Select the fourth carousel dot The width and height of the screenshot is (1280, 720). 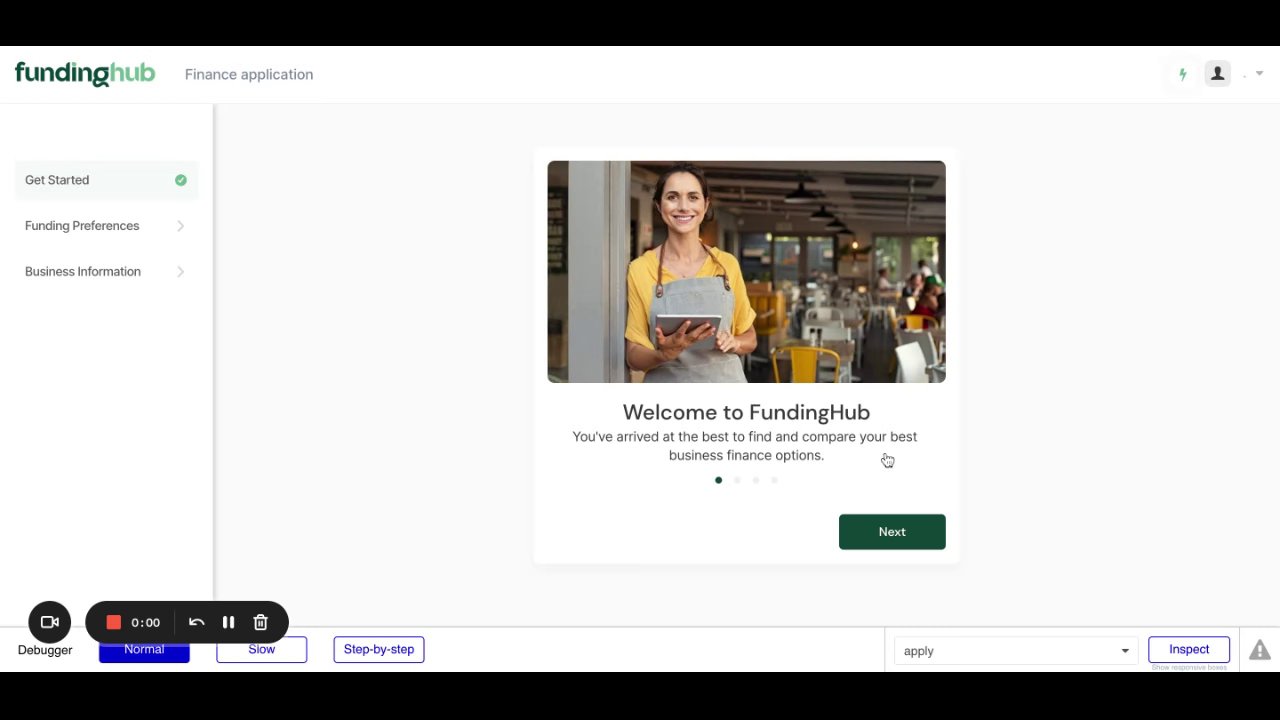tap(774, 480)
